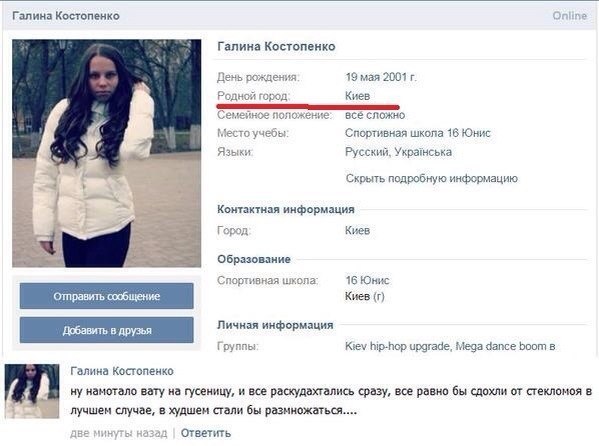Open relationship status всё сложно link
This screenshot has height=446, width=599.
tap(375, 115)
